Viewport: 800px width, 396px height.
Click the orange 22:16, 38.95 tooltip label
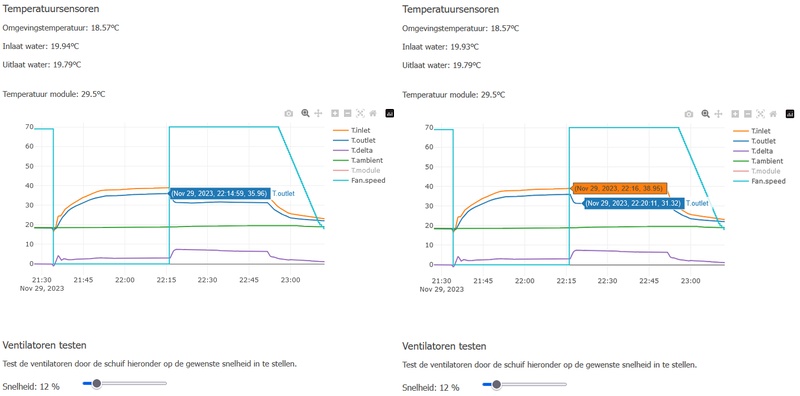tap(618, 189)
